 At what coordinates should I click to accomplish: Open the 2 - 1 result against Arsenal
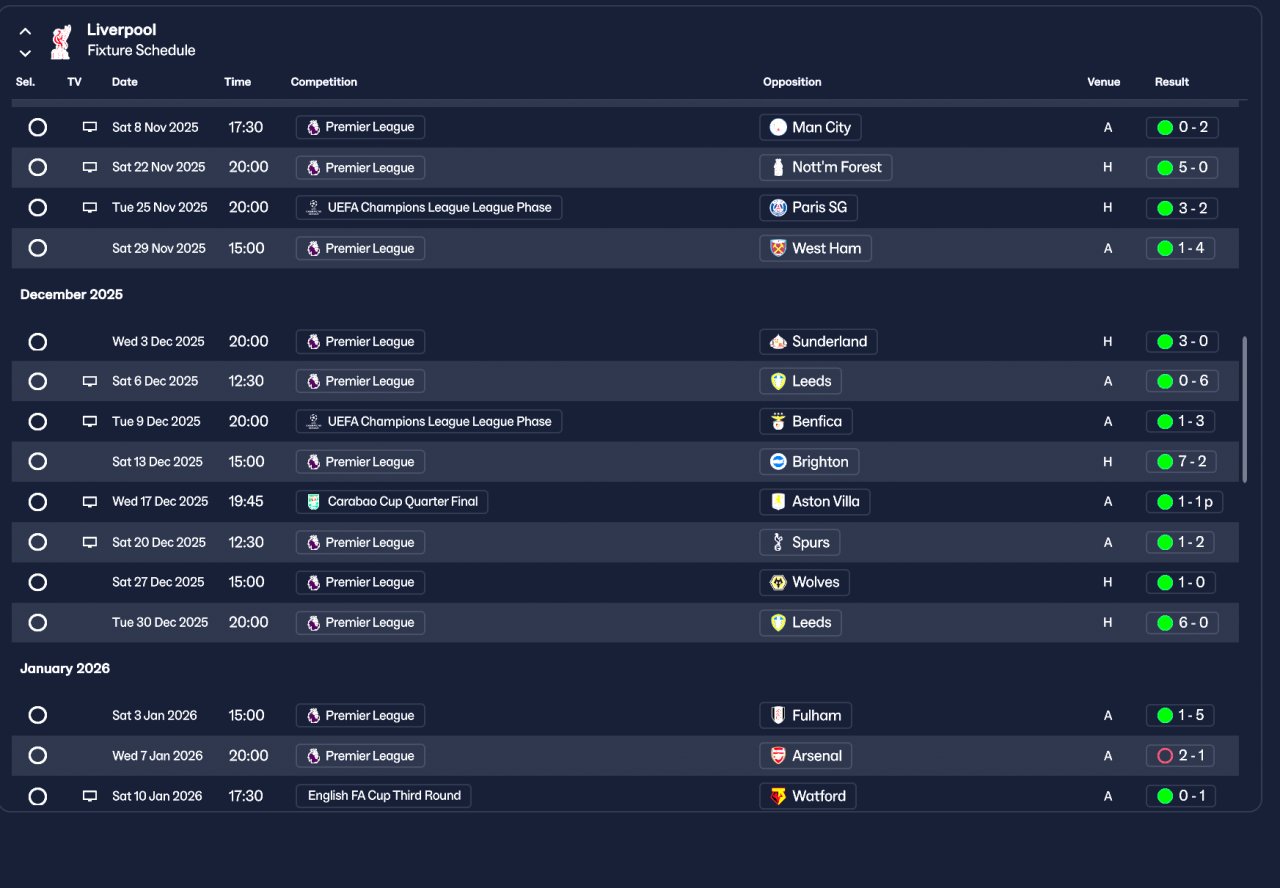[1181, 756]
